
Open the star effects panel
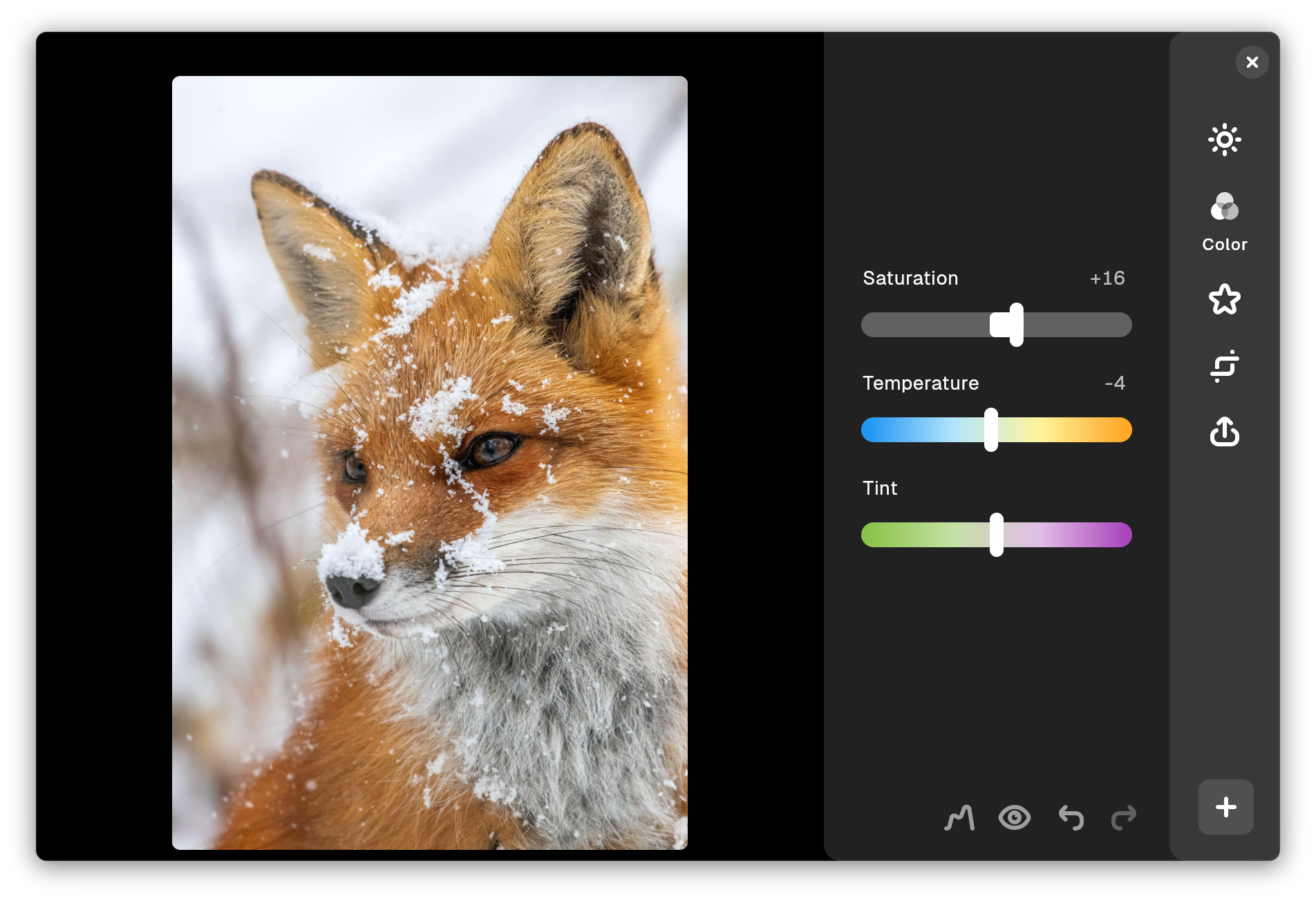pyautogui.click(x=1224, y=299)
